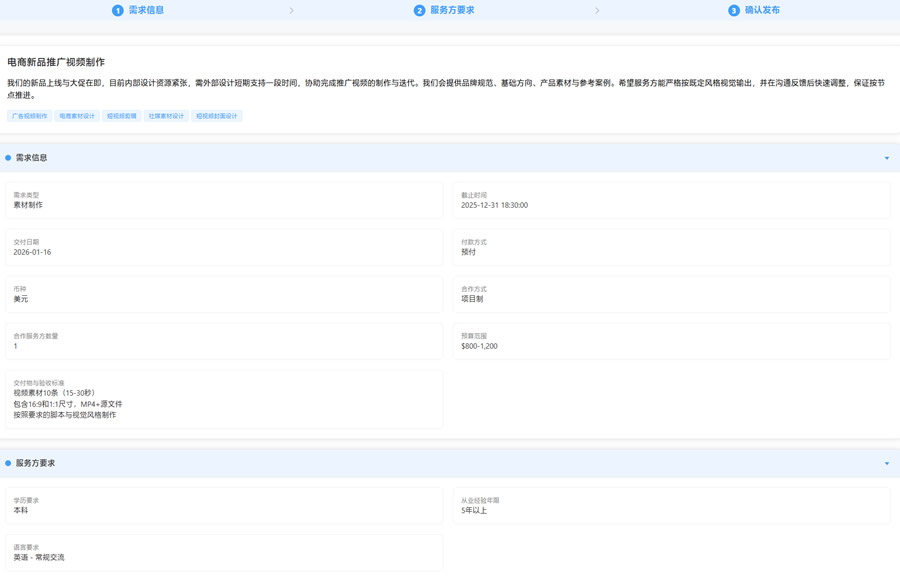
Task: Click the blue dot beside 需求信息 section header
Action: [8, 158]
